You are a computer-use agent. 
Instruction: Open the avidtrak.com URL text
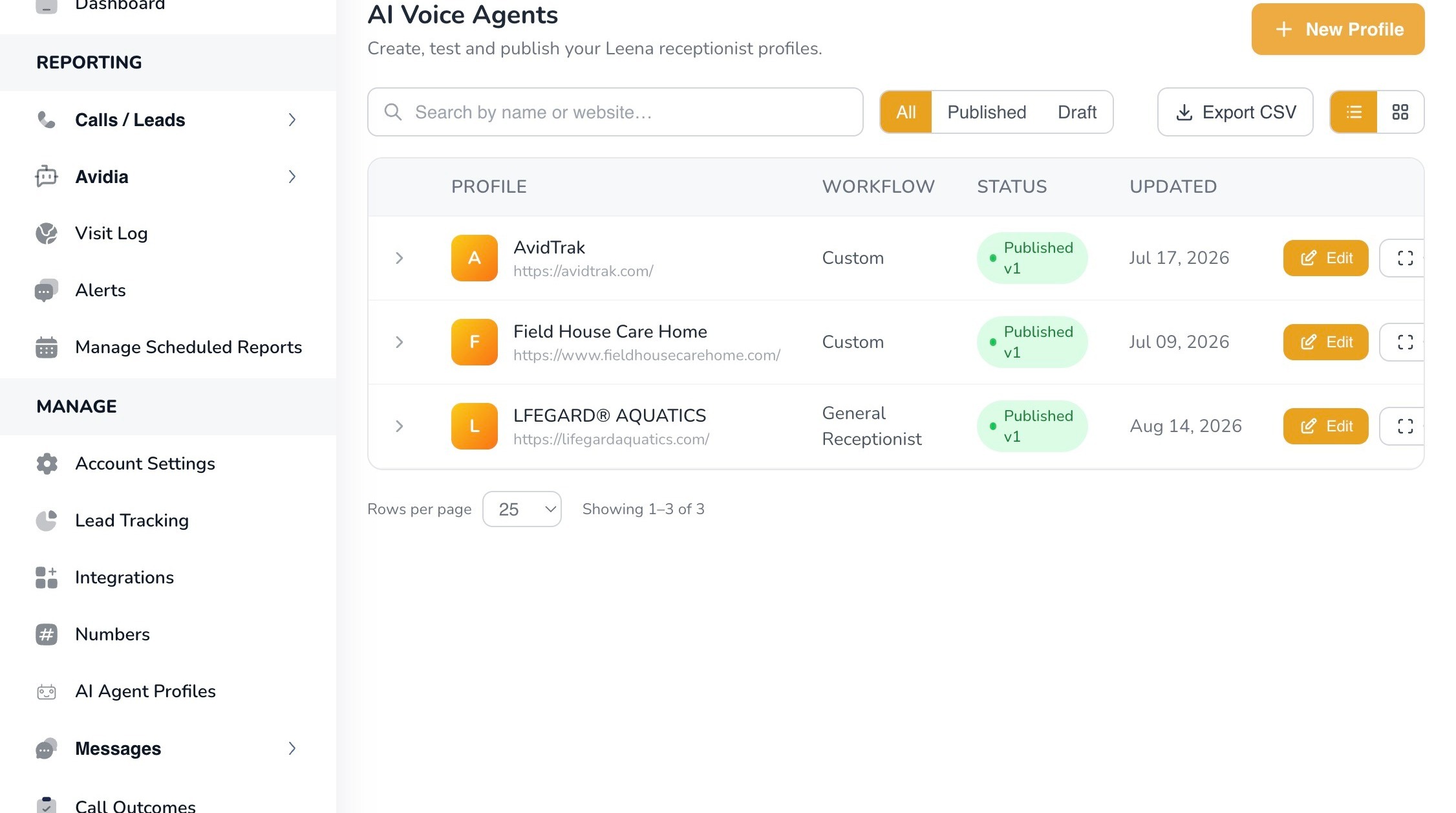(583, 271)
